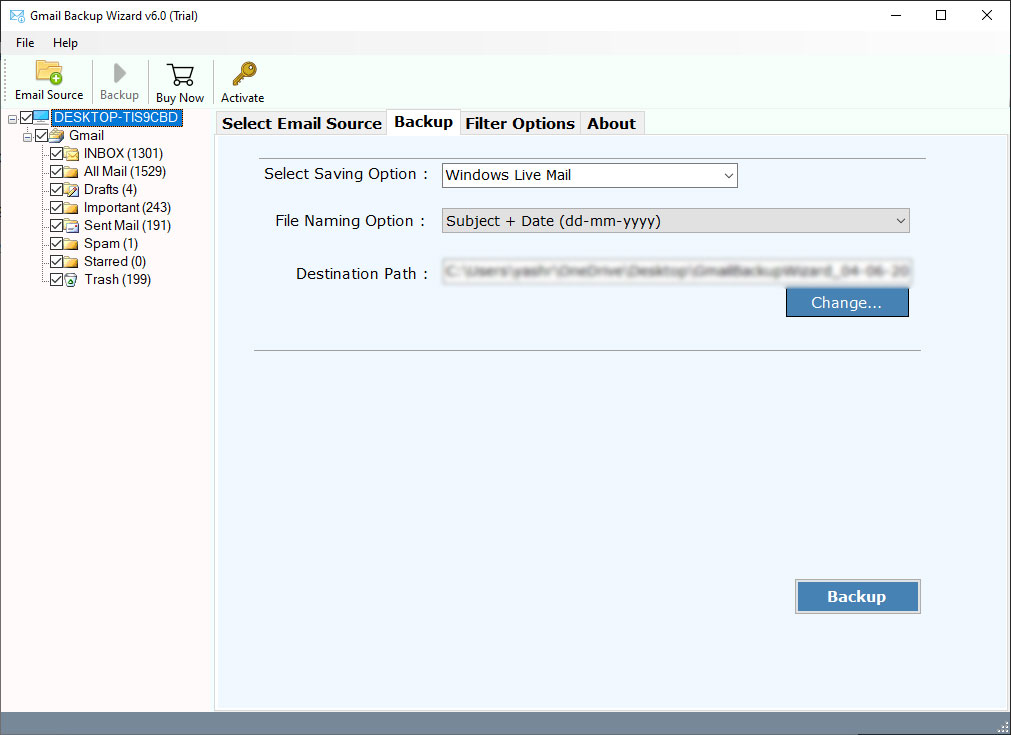Select the DESKTOP-TIS9CBD tree label
1011x735 pixels.
tap(117, 117)
